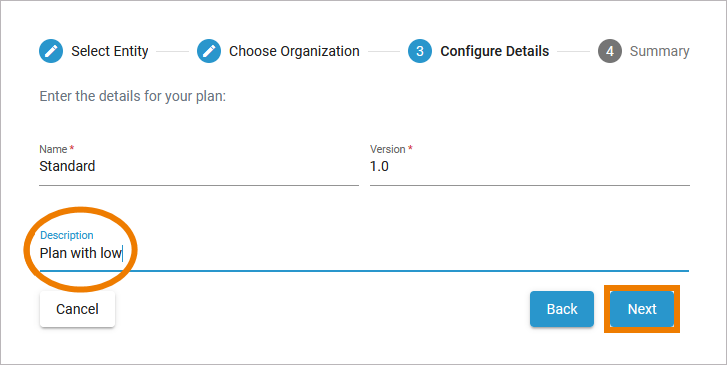Click the red asterisk next to Version
The width and height of the screenshot is (727, 365).
click(x=410, y=148)
